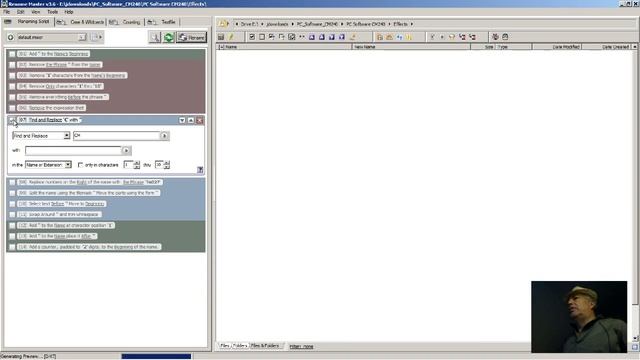This screenshot has height=360, width=640.
Task: Switch to the Counting tab
Action: [126, 22]
